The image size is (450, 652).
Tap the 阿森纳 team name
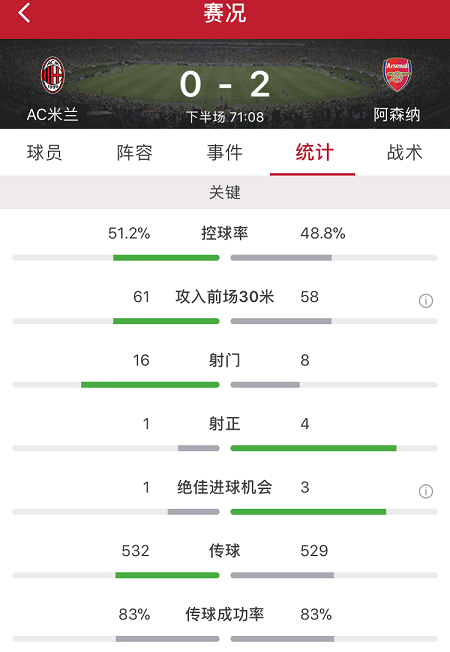[x=397, y=115]
